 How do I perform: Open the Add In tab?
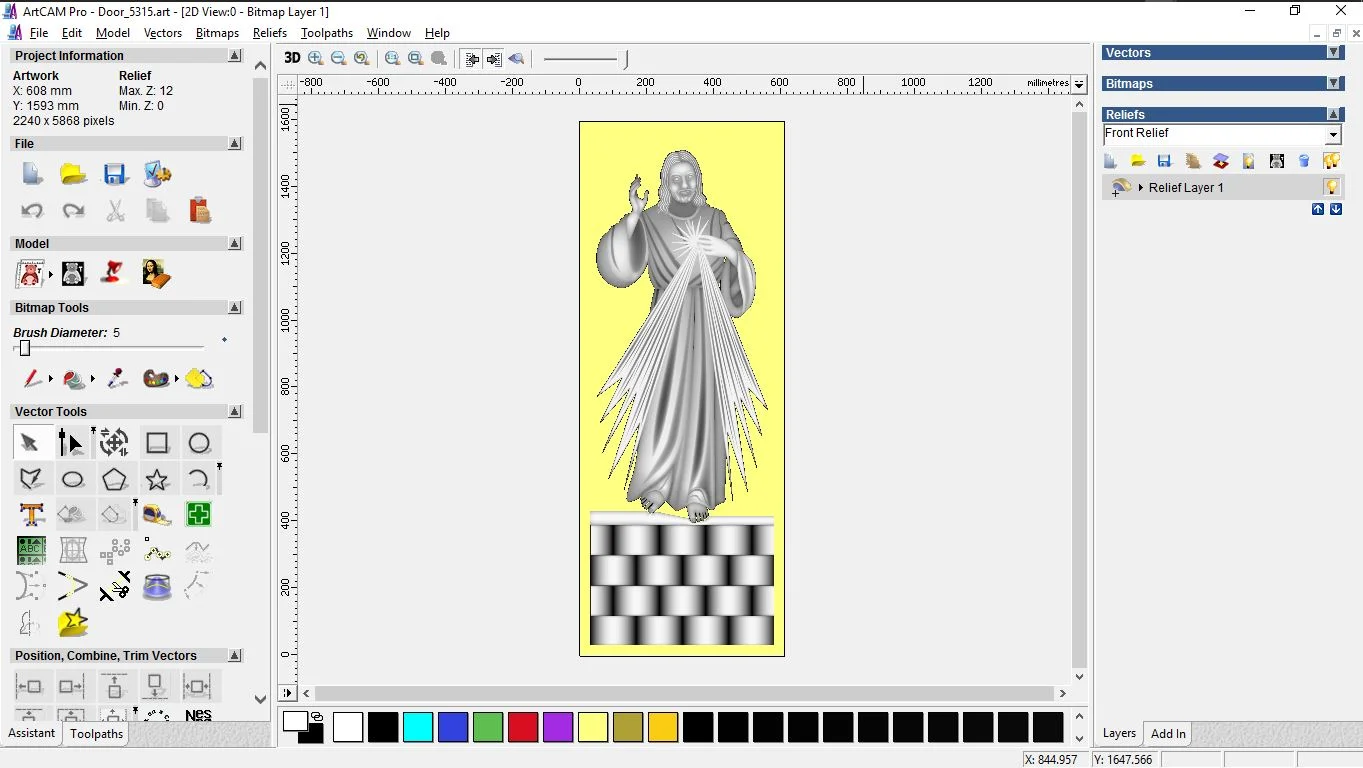point(1168,734)
